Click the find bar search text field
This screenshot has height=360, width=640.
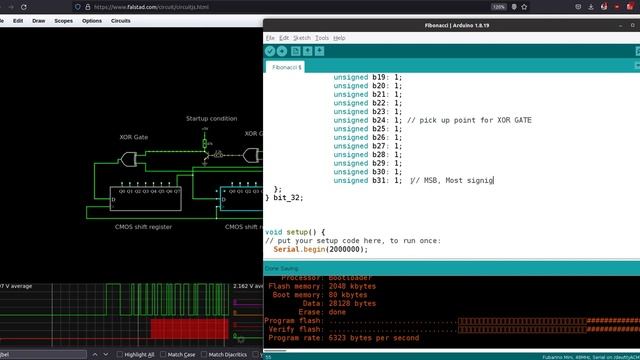point(43,354)
